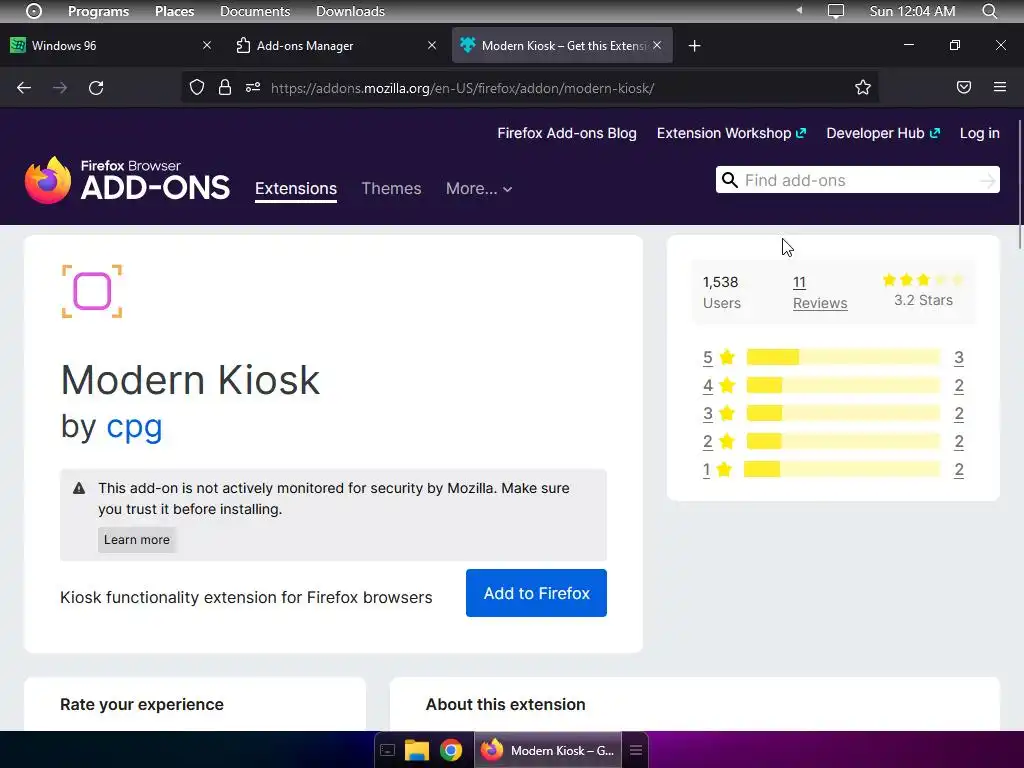The image size is (1024, 768).
Task: Click the display icon in top panel
Action: [836, 11]
